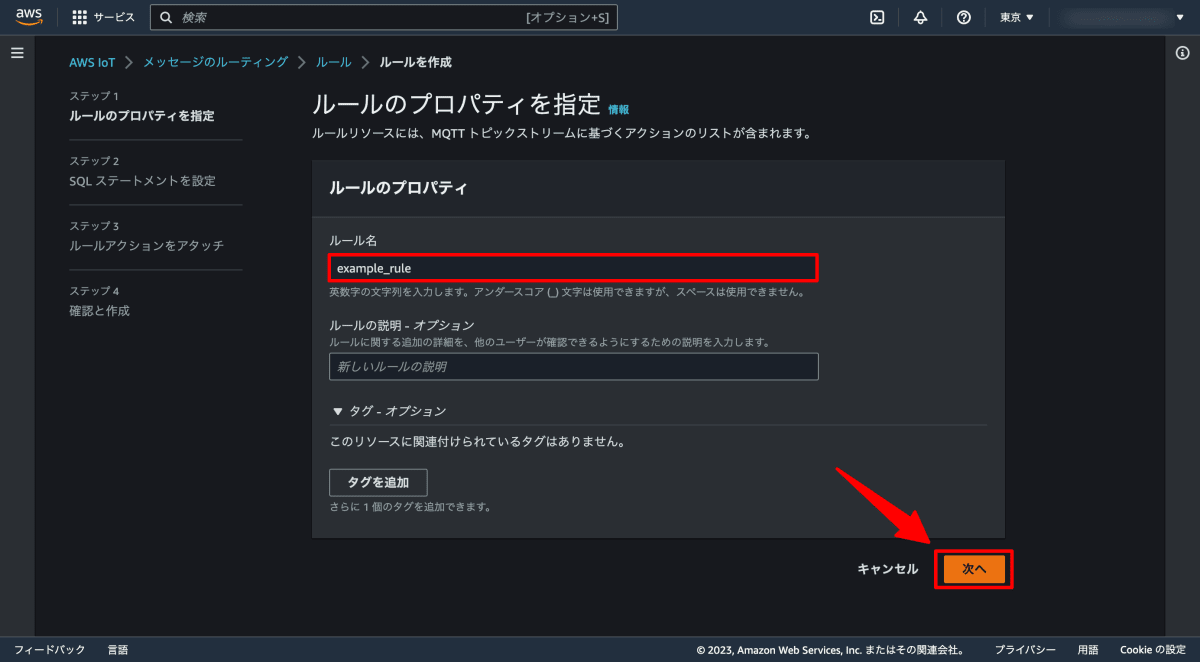Open Cookie の設定 footer link
The width and height of the screenshot is (1200, 662).
point(1153,650)
